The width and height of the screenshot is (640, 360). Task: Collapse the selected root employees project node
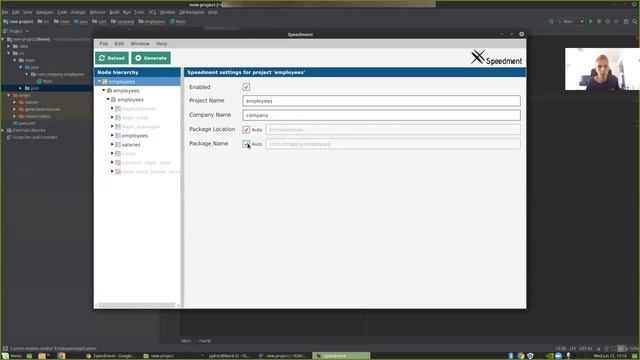point(99,81)
